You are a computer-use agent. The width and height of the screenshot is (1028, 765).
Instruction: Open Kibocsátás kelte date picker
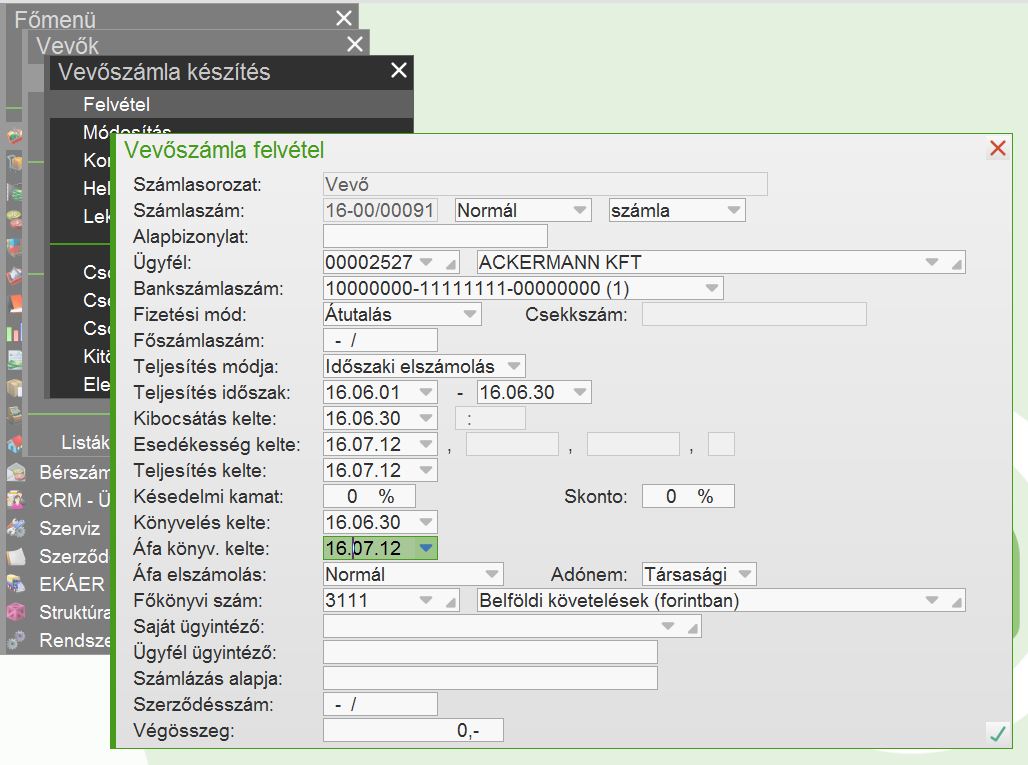[x=426, y=418]
